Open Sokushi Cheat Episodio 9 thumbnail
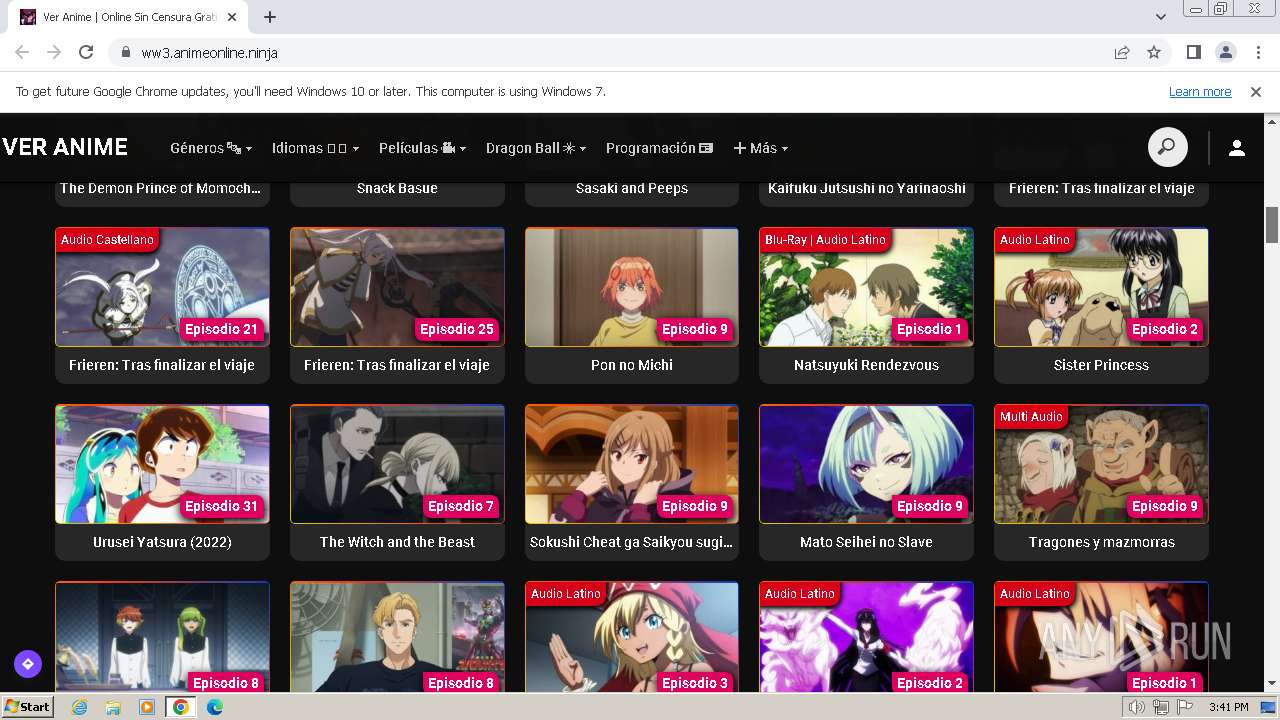 point(632,464)
